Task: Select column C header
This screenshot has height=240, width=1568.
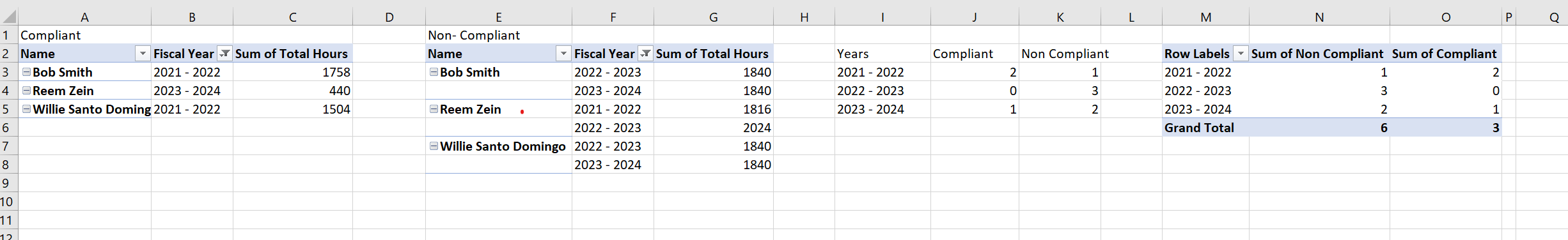Action: coord(293,17)
